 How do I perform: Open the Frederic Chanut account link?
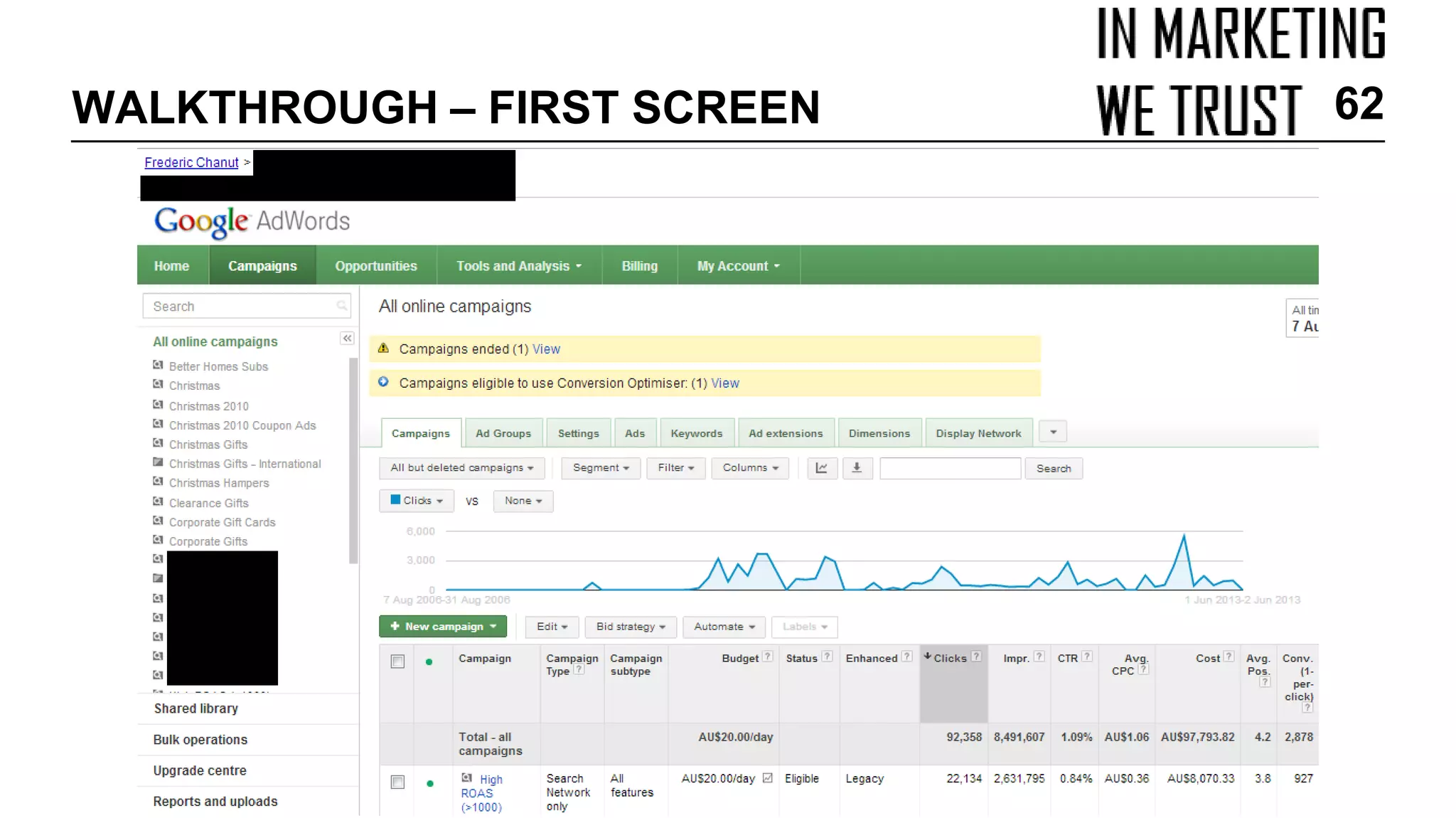191,162
